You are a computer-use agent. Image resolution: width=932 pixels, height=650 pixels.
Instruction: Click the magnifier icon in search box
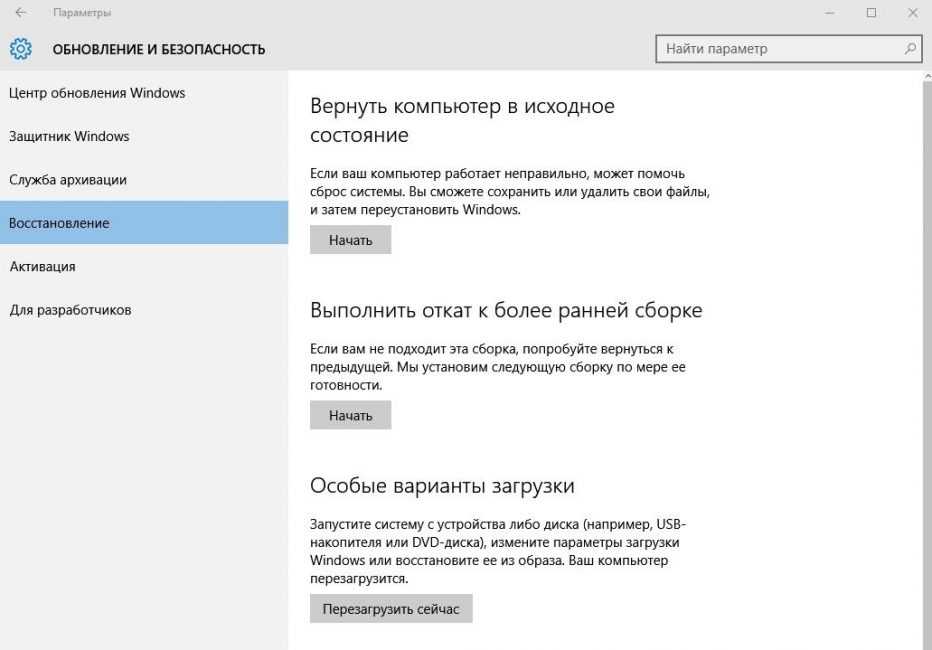coord(910,48)
